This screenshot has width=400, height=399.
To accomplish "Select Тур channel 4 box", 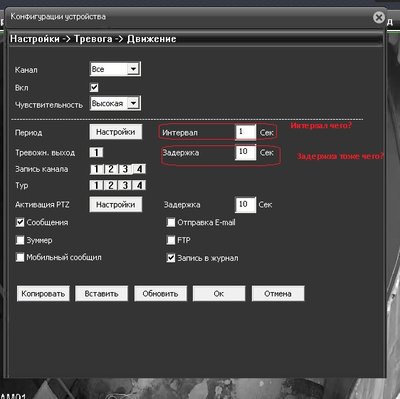I will tap(139, 185).
